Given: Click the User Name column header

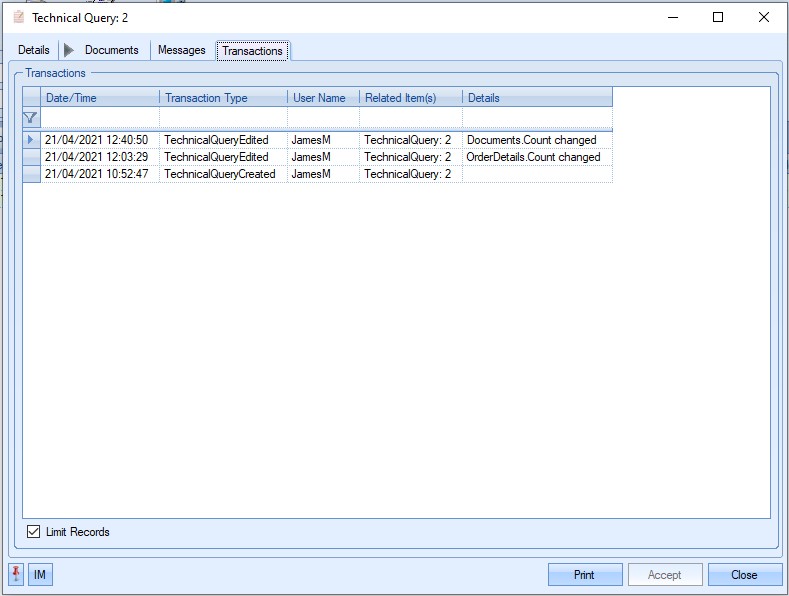Looking at the screenshot, I should (x=322, y=98).
